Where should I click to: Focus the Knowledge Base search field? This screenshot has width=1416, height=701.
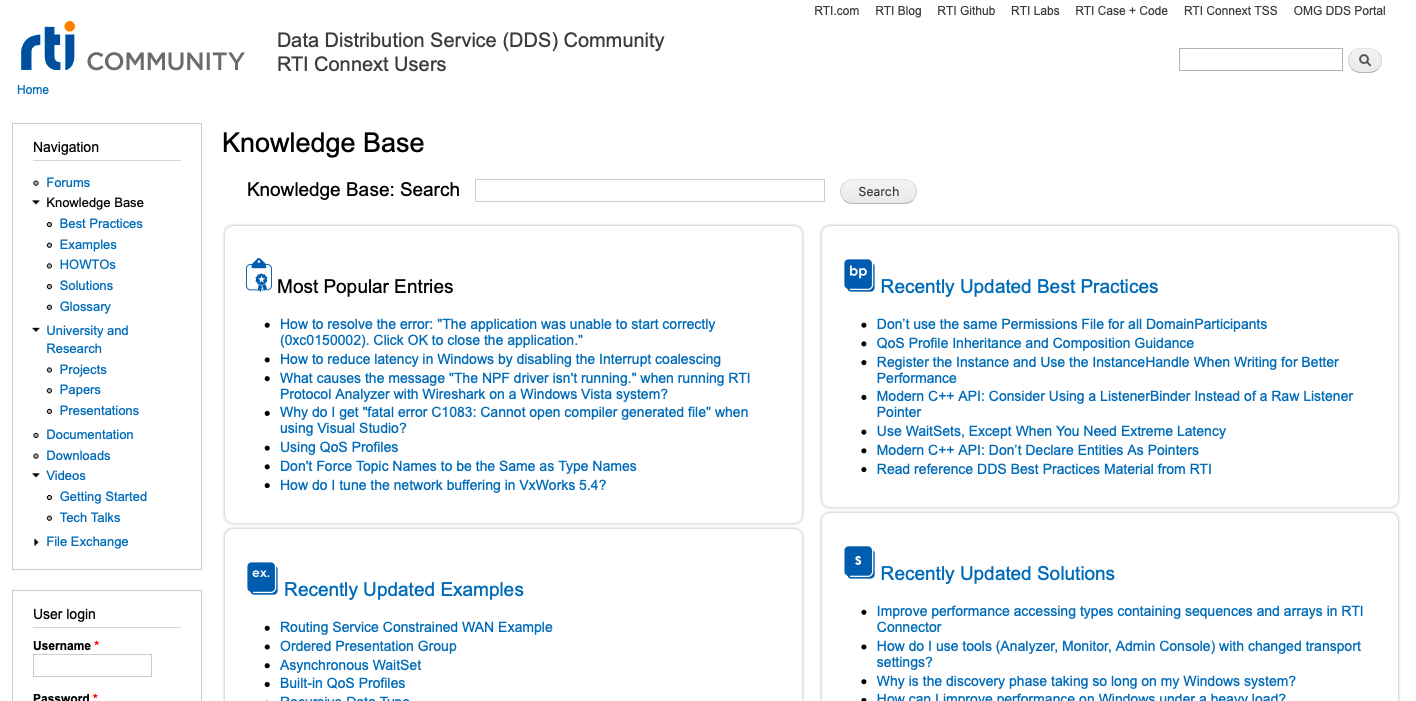[650, 190]
